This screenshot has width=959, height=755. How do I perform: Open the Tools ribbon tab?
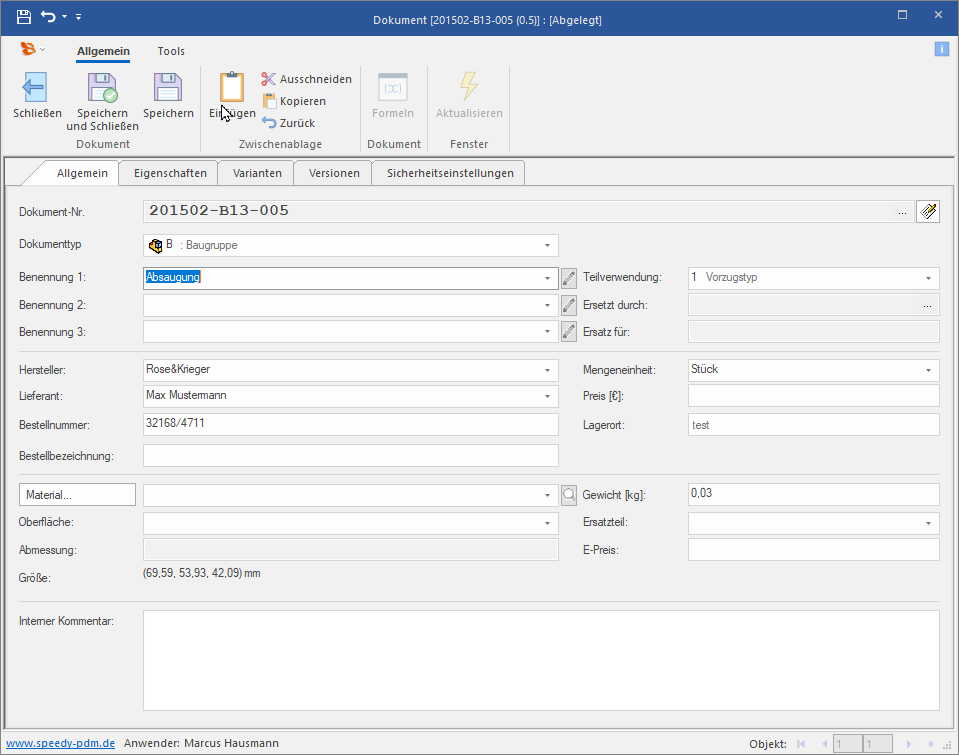[171, 51]
